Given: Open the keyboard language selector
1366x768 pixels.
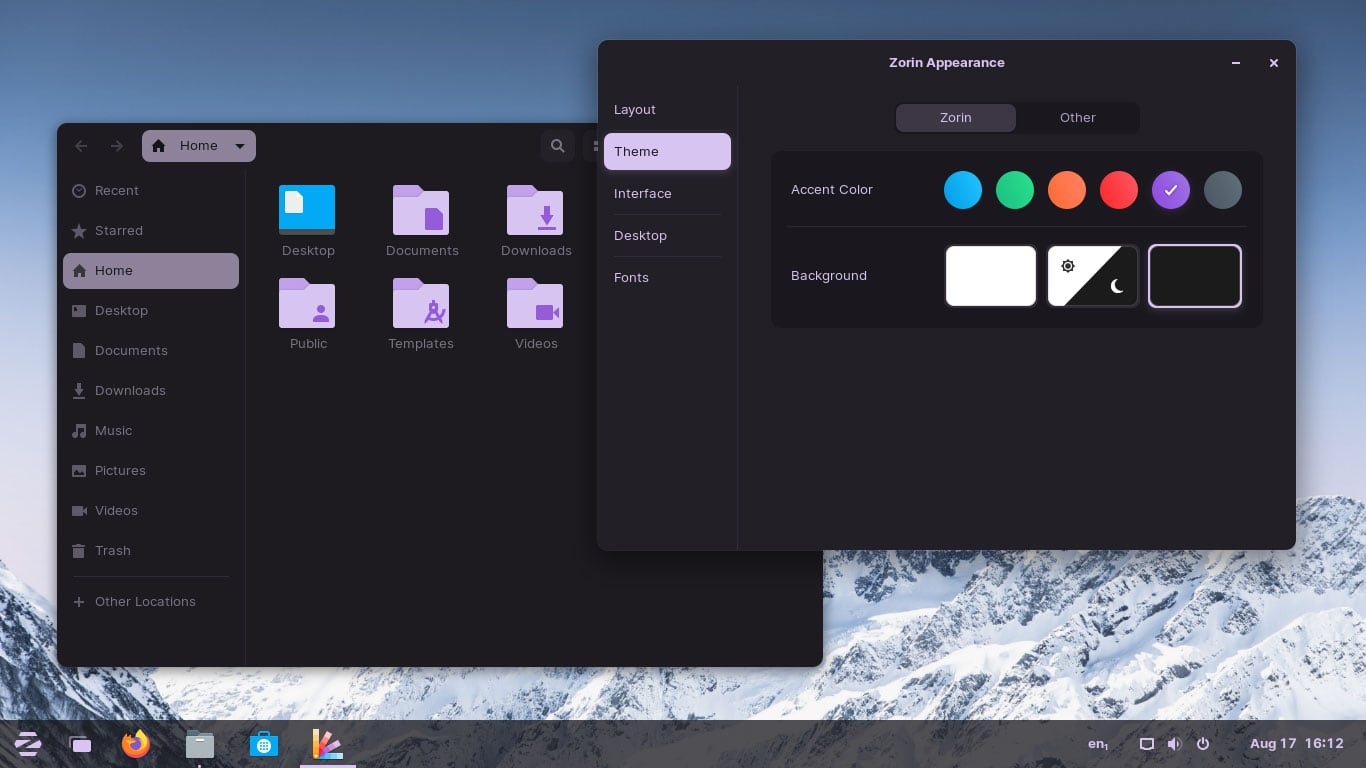Looking at the screenshot, I should pyautogui.click(x=1098, y=744).
